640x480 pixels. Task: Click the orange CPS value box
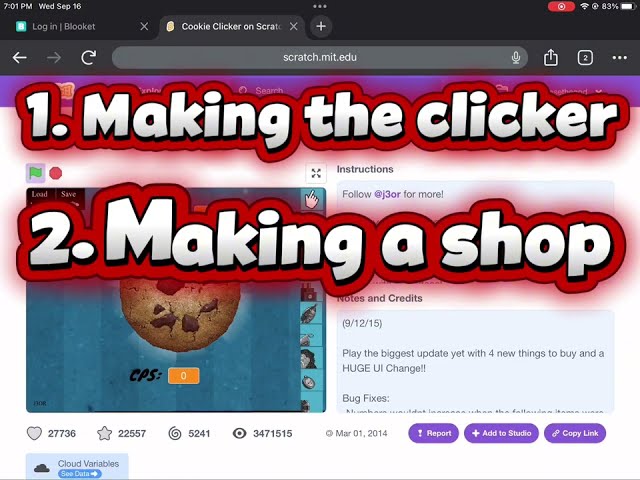184,376
